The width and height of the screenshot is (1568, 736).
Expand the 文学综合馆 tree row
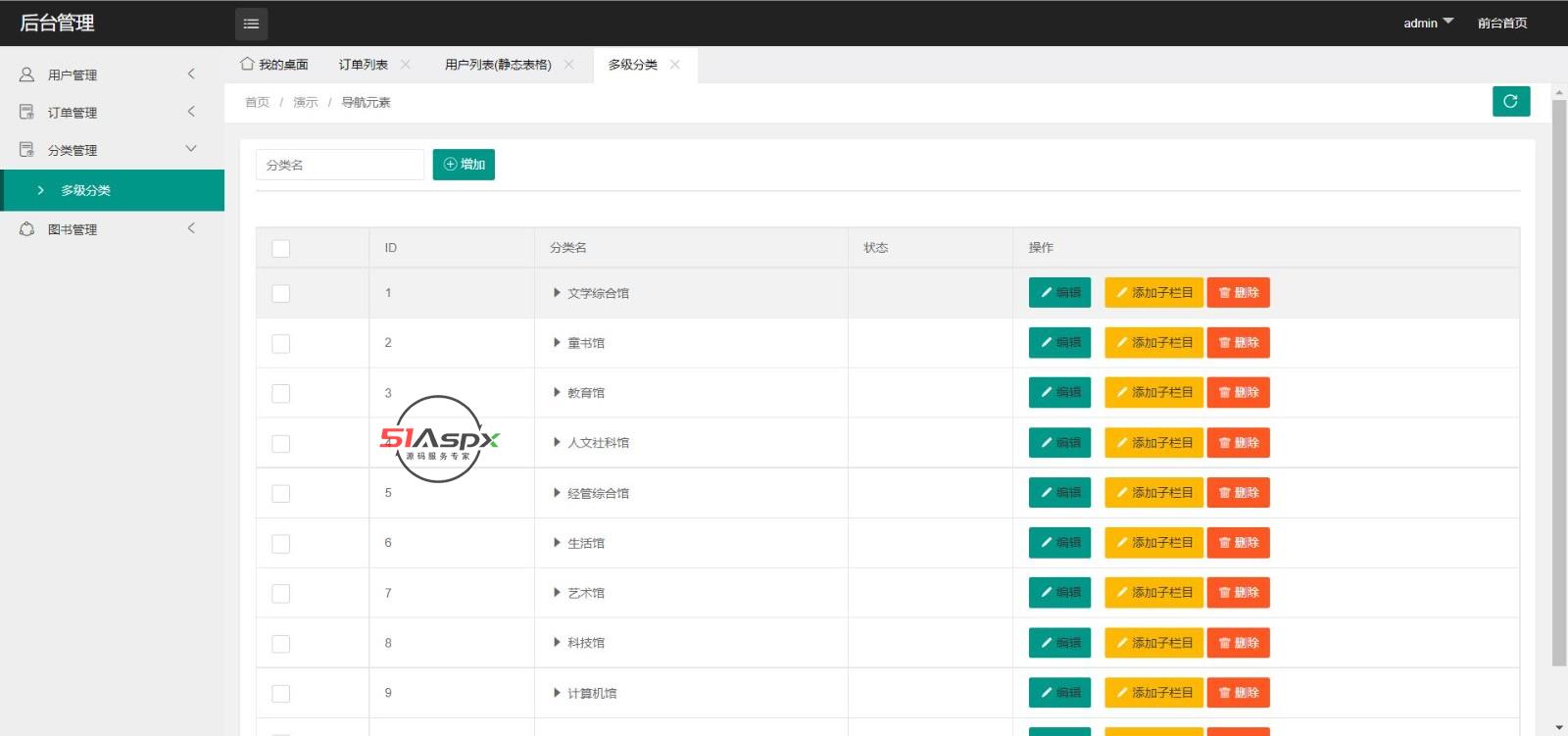click(x=557, y=293)
